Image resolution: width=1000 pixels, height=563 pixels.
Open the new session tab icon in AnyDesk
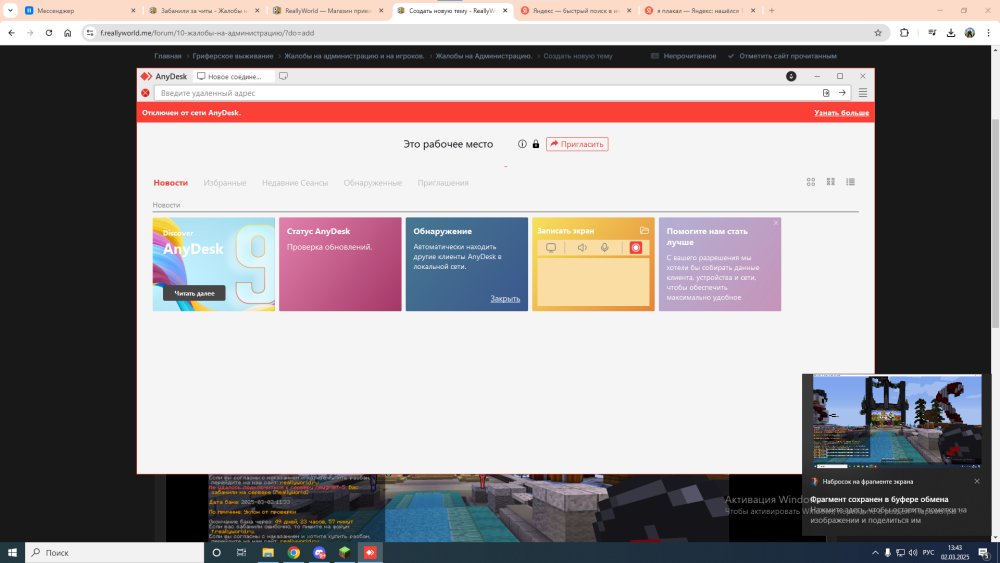[283, 76]
